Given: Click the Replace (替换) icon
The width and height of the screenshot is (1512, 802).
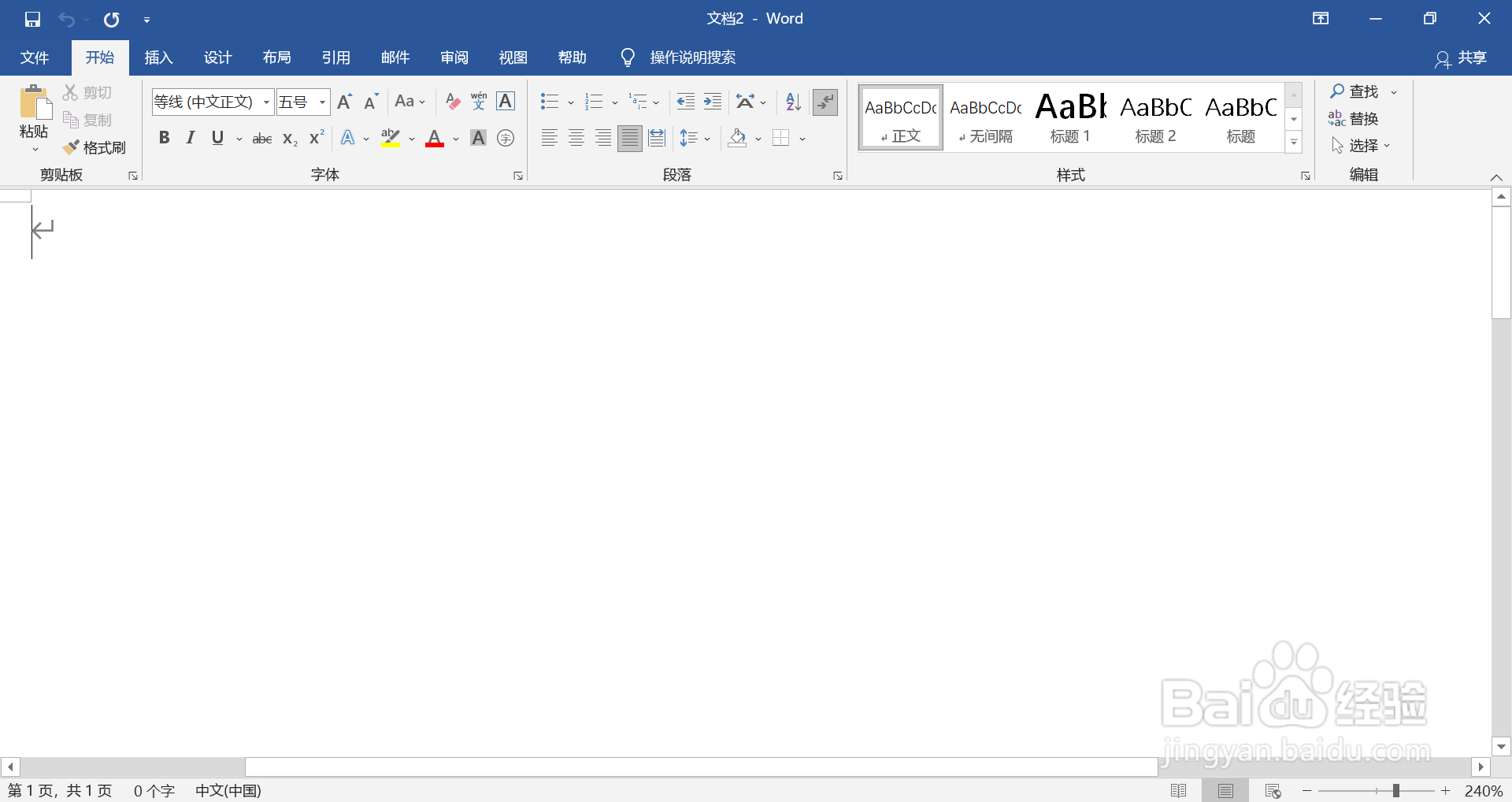Looking at the screenshot, I should point(1353,119).
